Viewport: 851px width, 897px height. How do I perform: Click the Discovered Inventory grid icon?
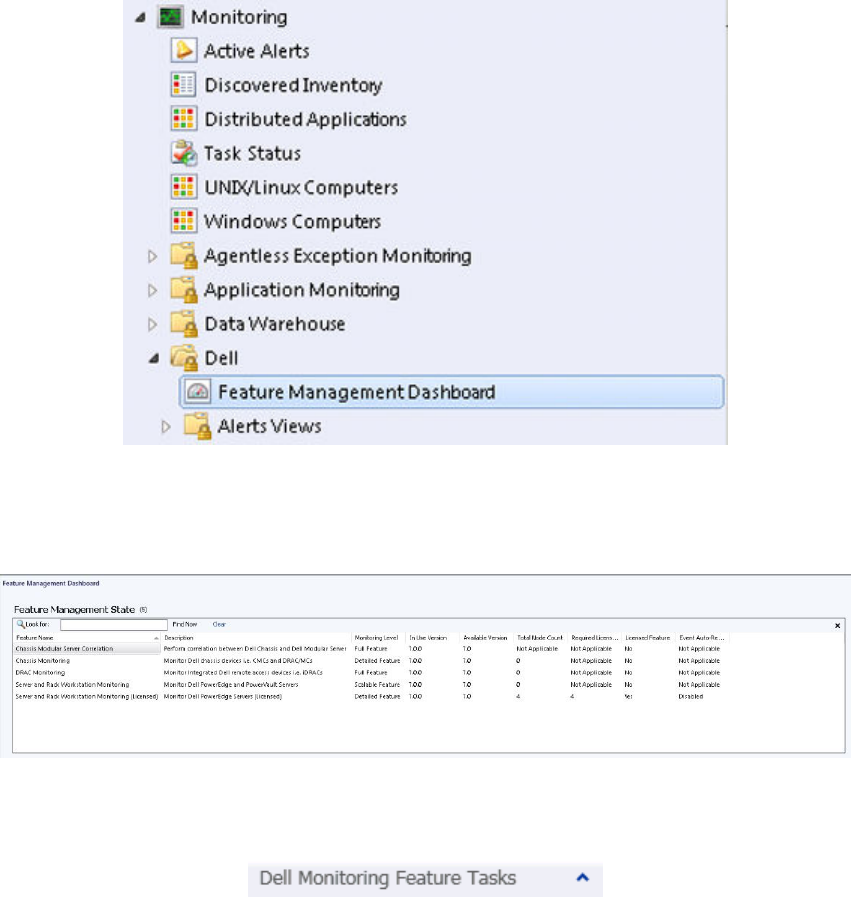[x=184, y=85]
